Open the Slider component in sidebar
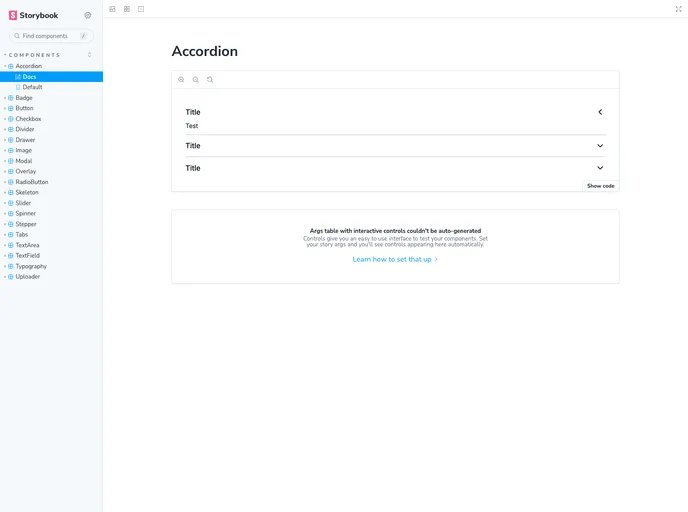The height and width of the screenshot is (512, 688). click(x=23, y=203)
